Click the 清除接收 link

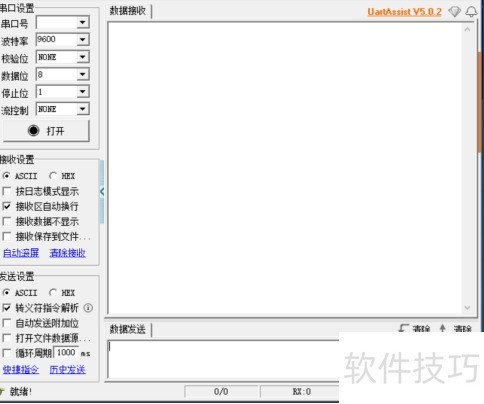point(67,253)
